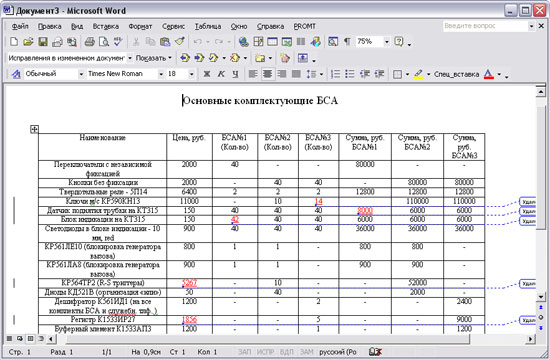Open the Файл menu

pyautogui.click(x=20, y=26)
